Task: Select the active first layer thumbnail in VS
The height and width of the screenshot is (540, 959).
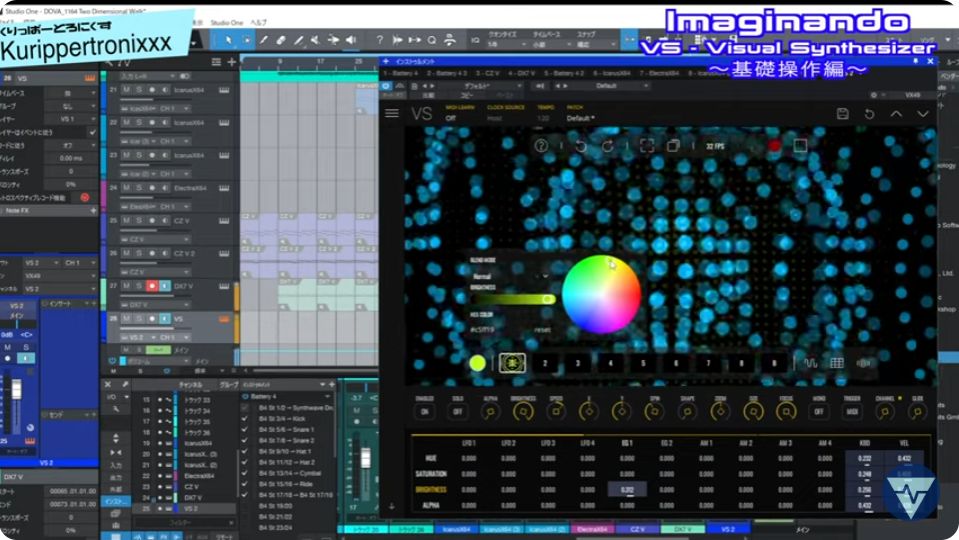Action: pos(512,363)
